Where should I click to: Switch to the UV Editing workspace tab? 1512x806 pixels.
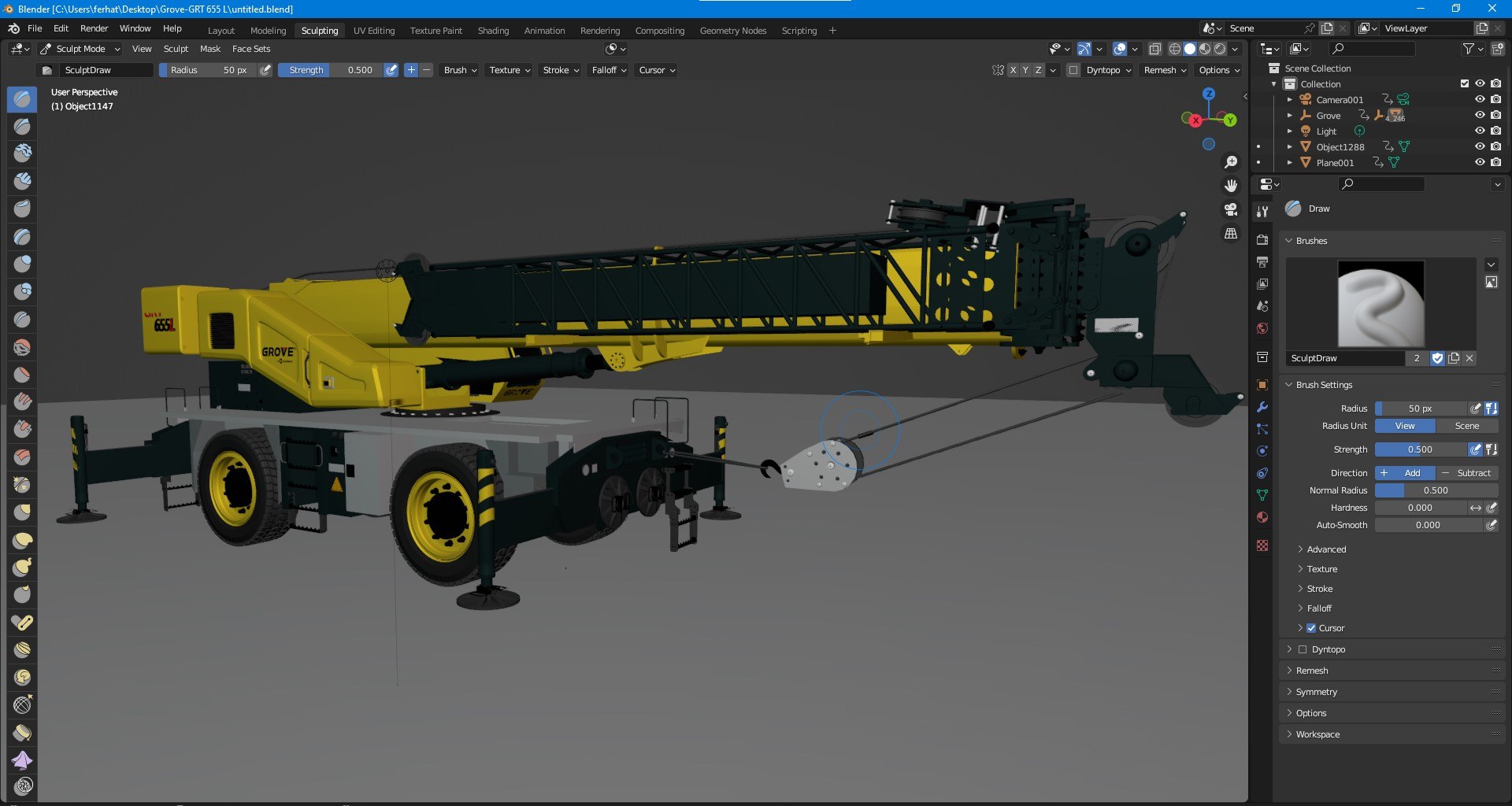pyautogui.click(x=374, y=31)
